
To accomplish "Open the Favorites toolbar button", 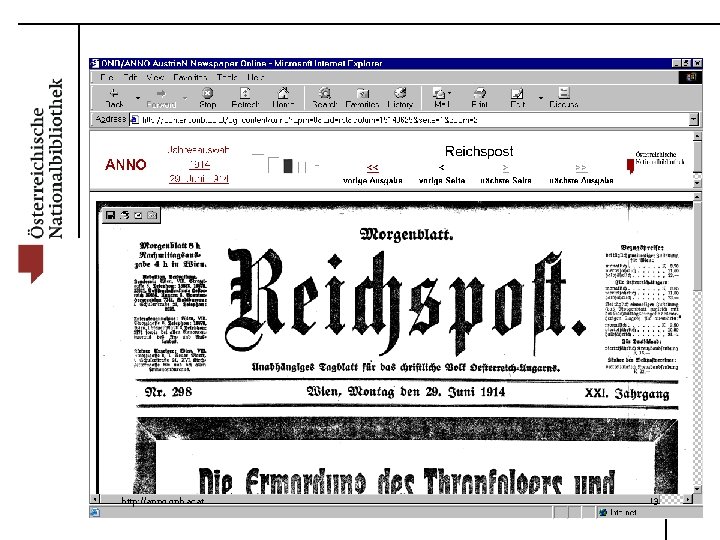I will 362,98.
